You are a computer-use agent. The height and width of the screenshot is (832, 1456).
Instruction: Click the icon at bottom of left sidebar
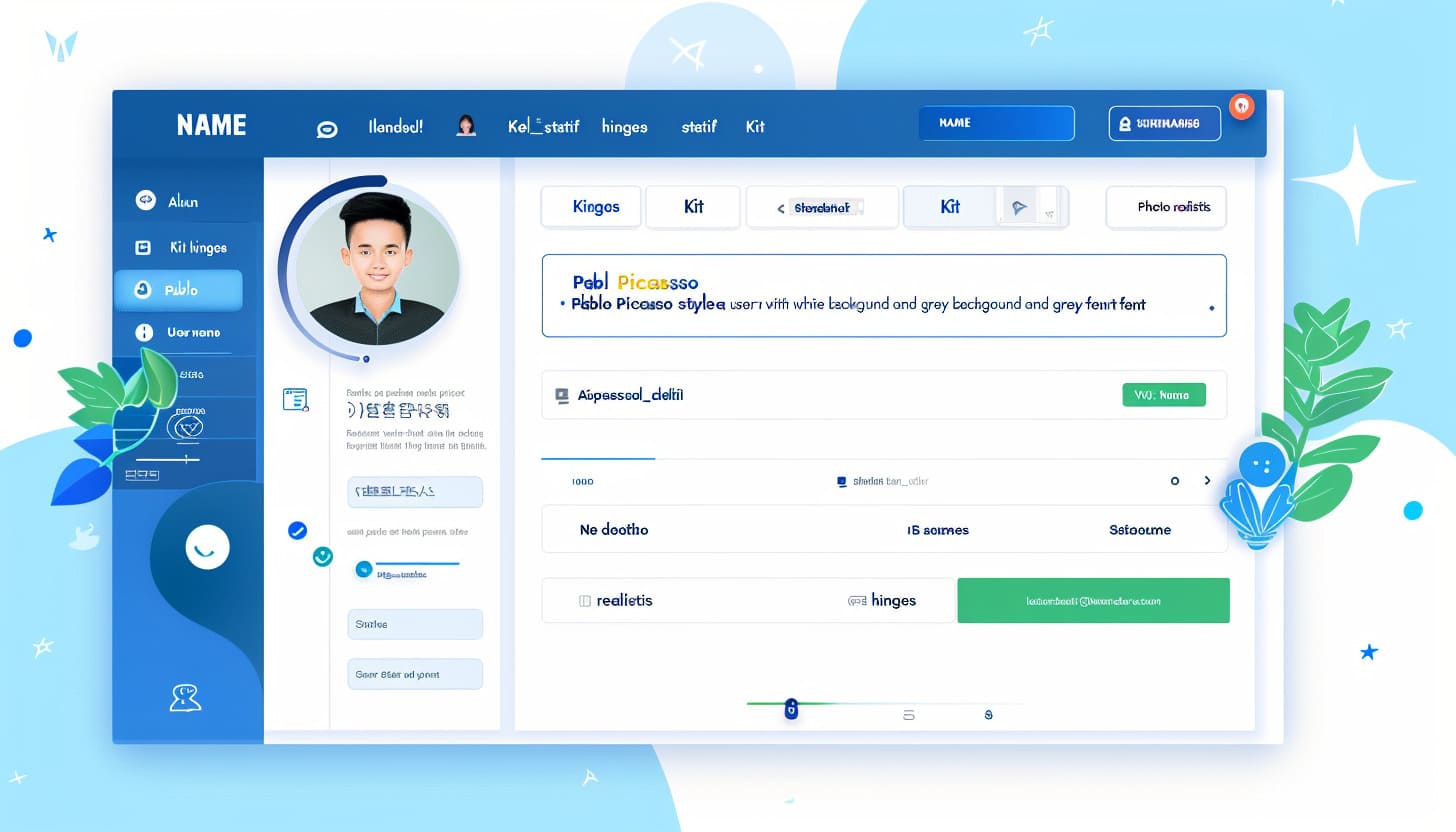point(186,697)
